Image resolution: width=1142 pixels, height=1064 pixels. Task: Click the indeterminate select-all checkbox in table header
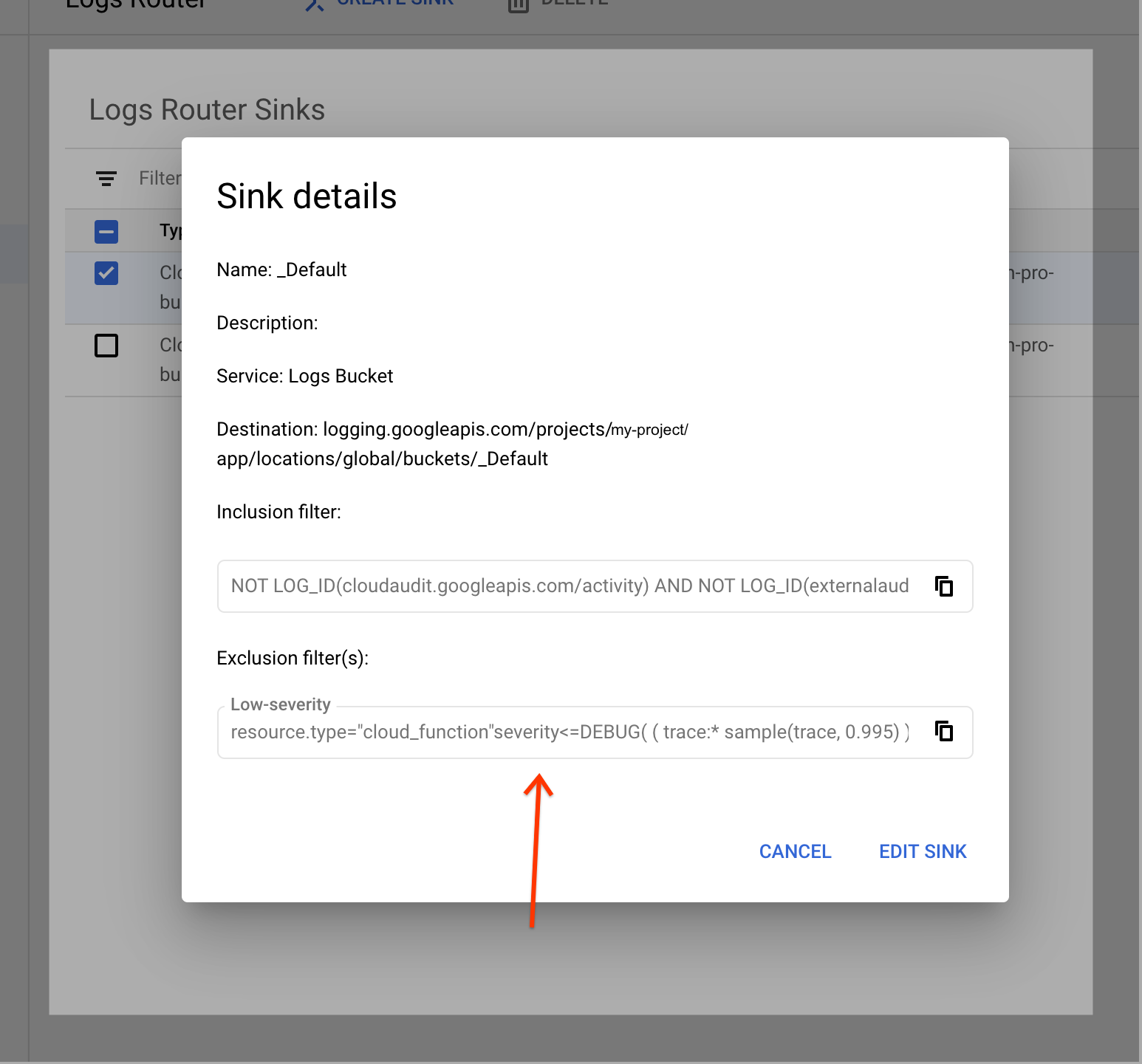click(x=106, y=231)
